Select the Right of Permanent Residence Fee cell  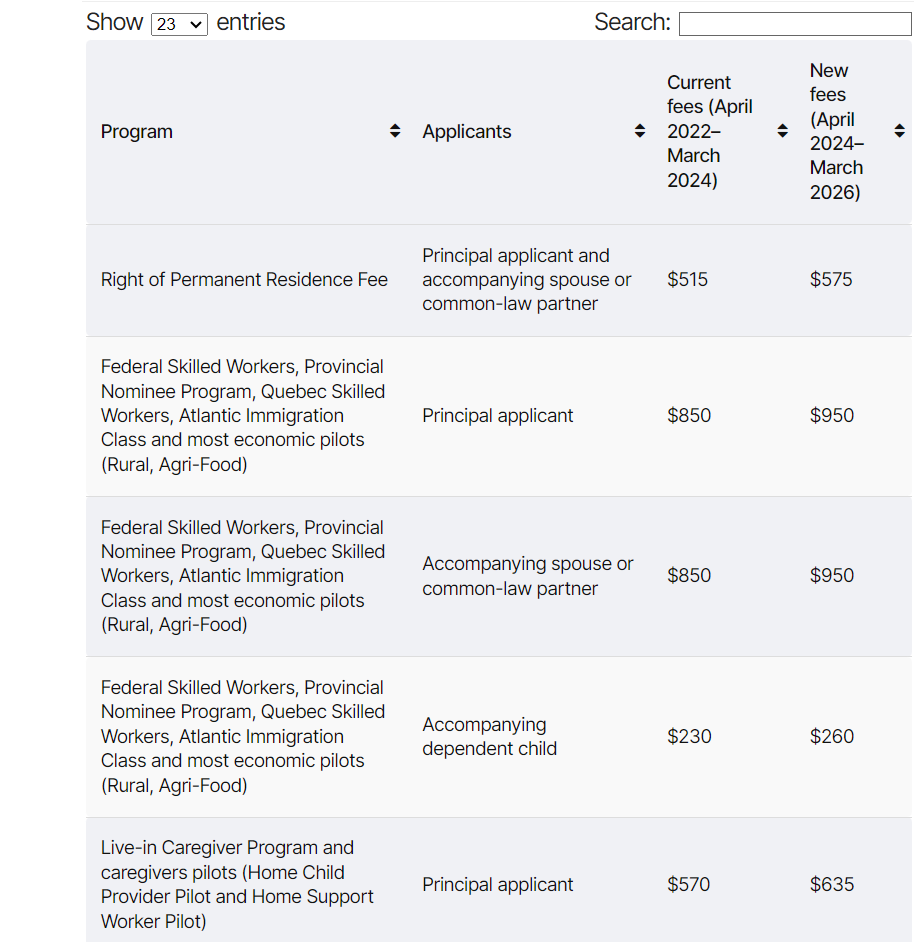point(244,280)
